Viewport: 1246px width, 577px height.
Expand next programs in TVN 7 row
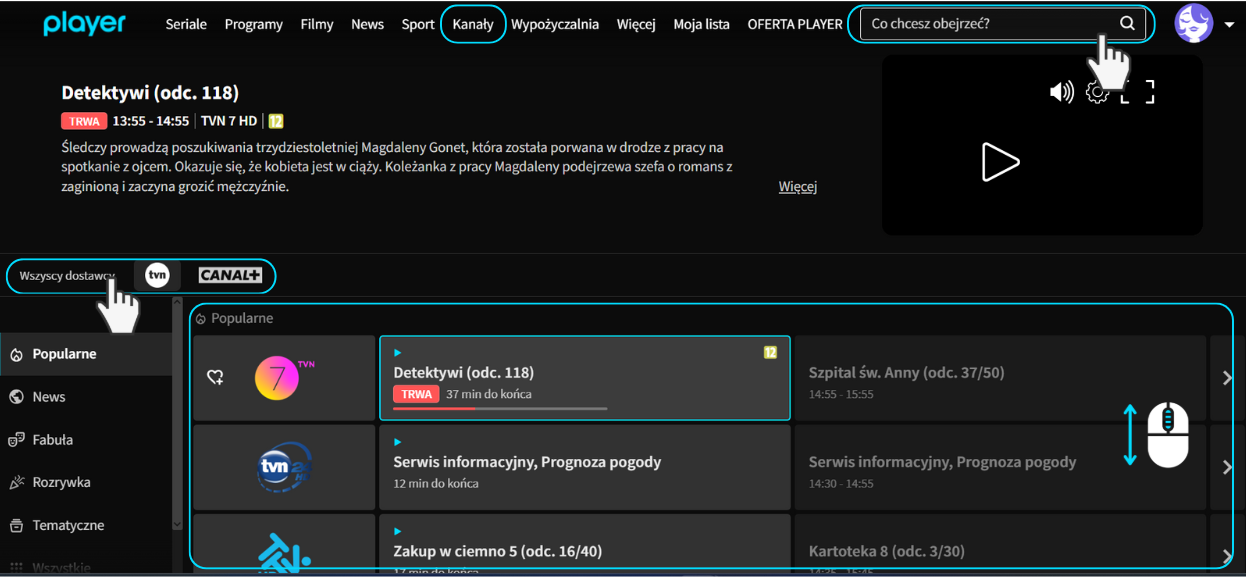pos(1227,378)
